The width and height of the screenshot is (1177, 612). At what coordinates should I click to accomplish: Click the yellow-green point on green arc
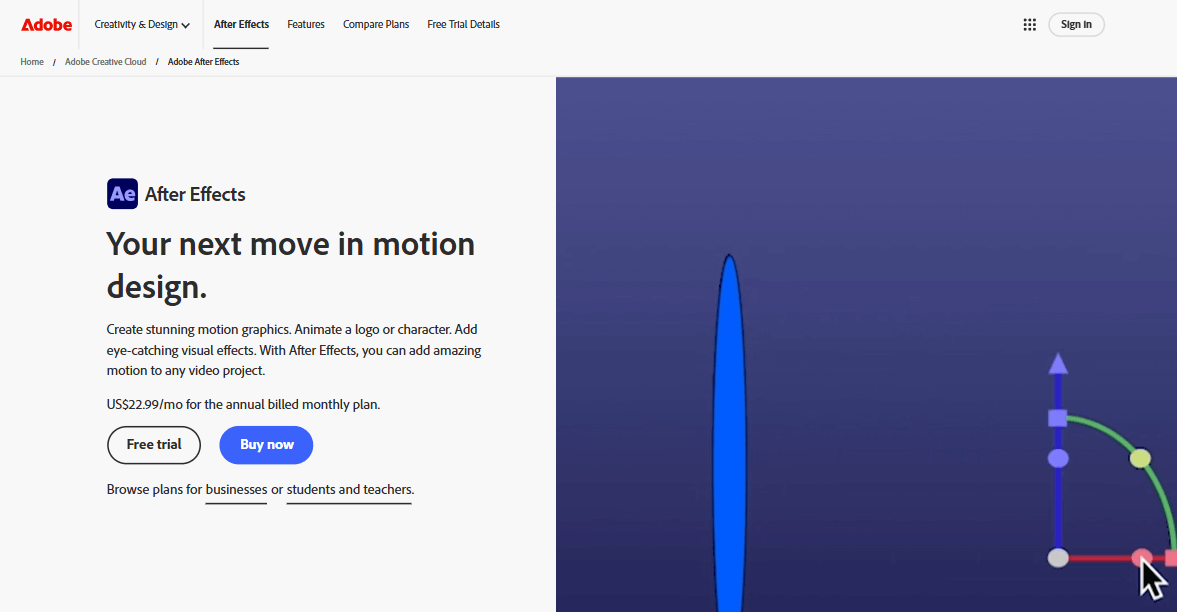click(x=1140, y=459)
